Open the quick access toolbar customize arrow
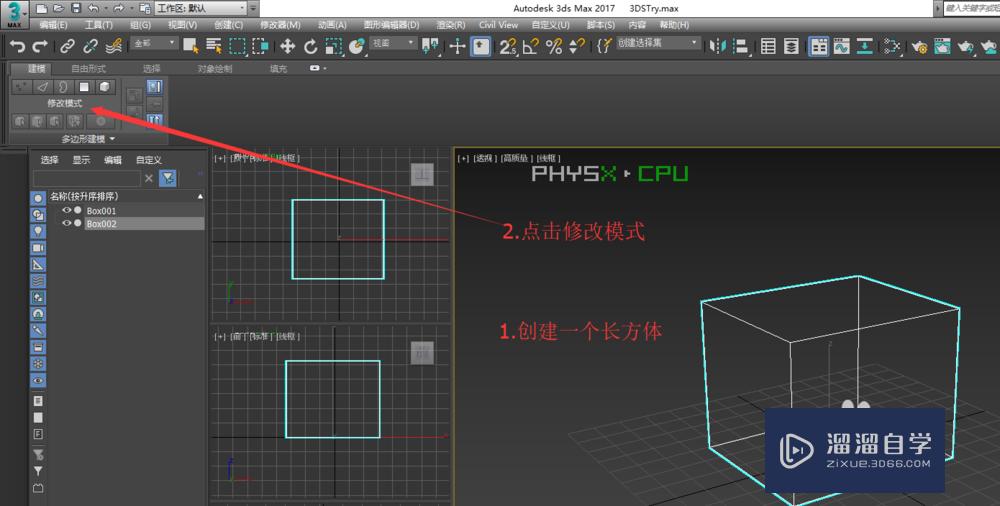Image resolution: width=1000 pixels, height=506 pixels. (253, 8)
